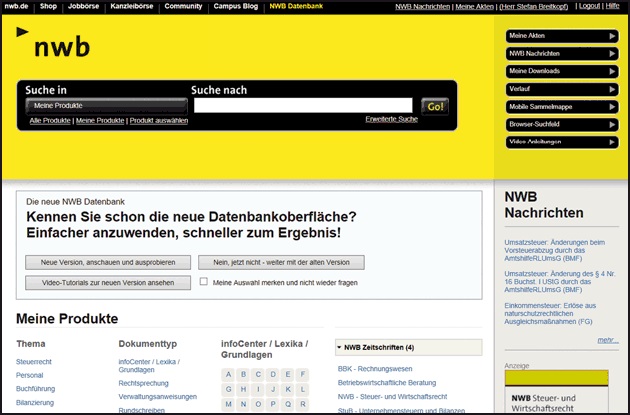Click the Logout link
The height and width of the screenshot is (415, 630).
589,6
